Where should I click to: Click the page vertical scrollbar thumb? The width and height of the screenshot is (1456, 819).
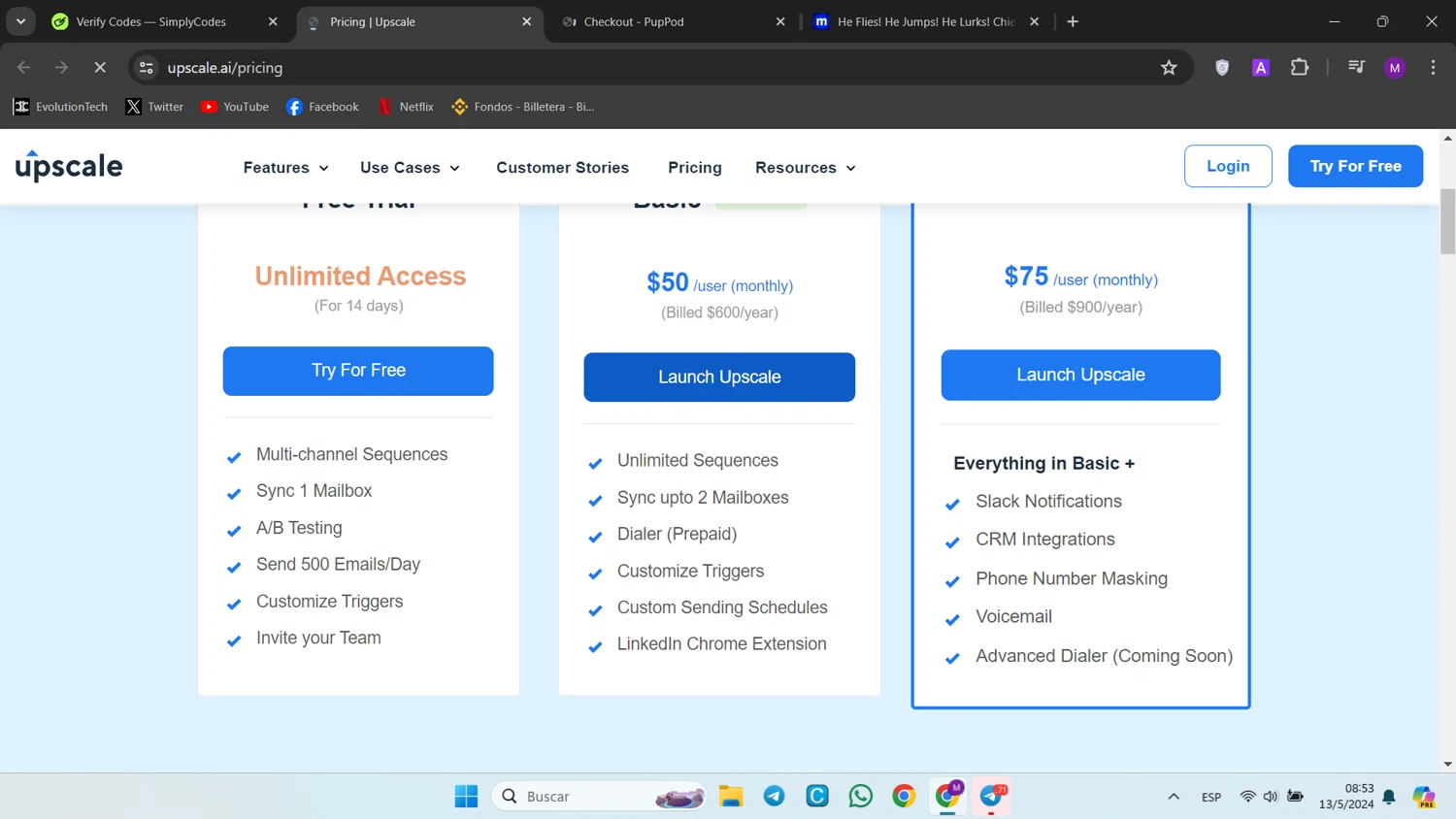click(x=1447, y=221)
